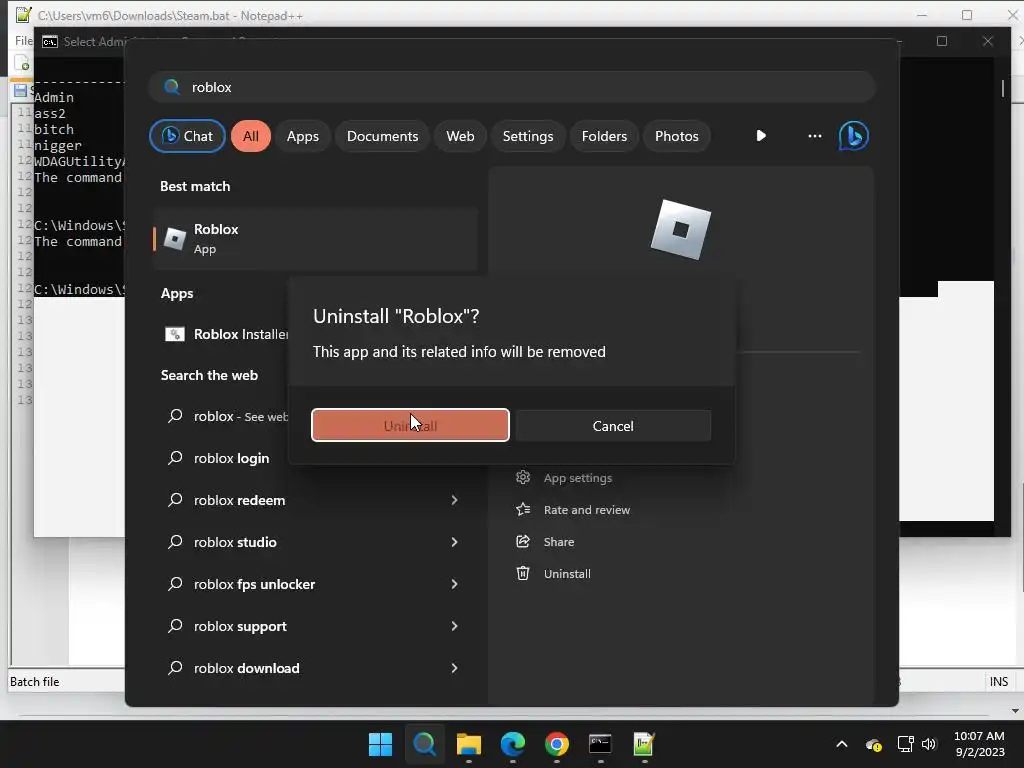This screenshot has width=1024, height=768.
Task: Minimize the Notepad++ window
Action: 922,15
